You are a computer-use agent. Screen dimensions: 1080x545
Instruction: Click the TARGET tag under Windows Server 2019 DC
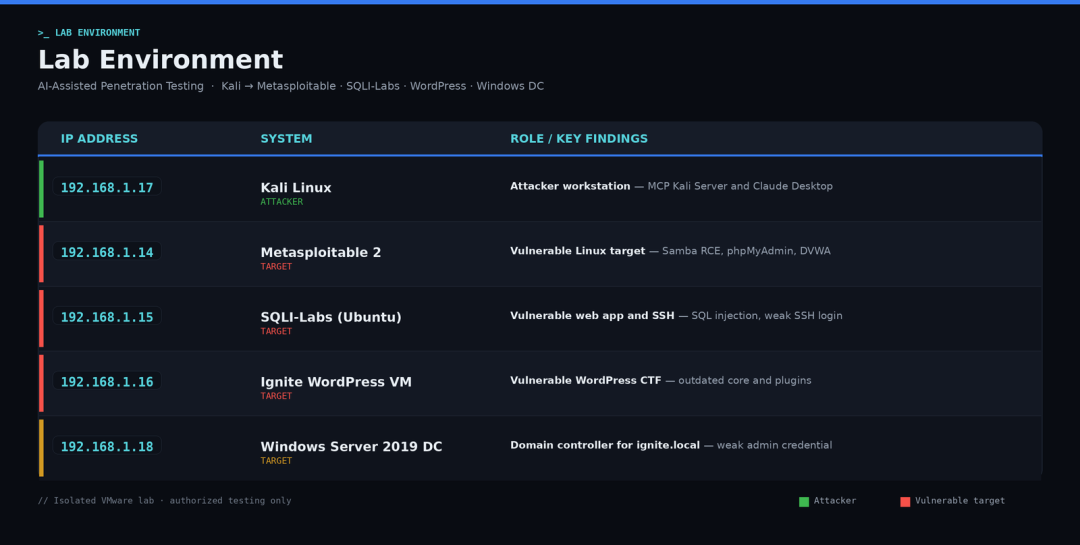click(276, 461)
